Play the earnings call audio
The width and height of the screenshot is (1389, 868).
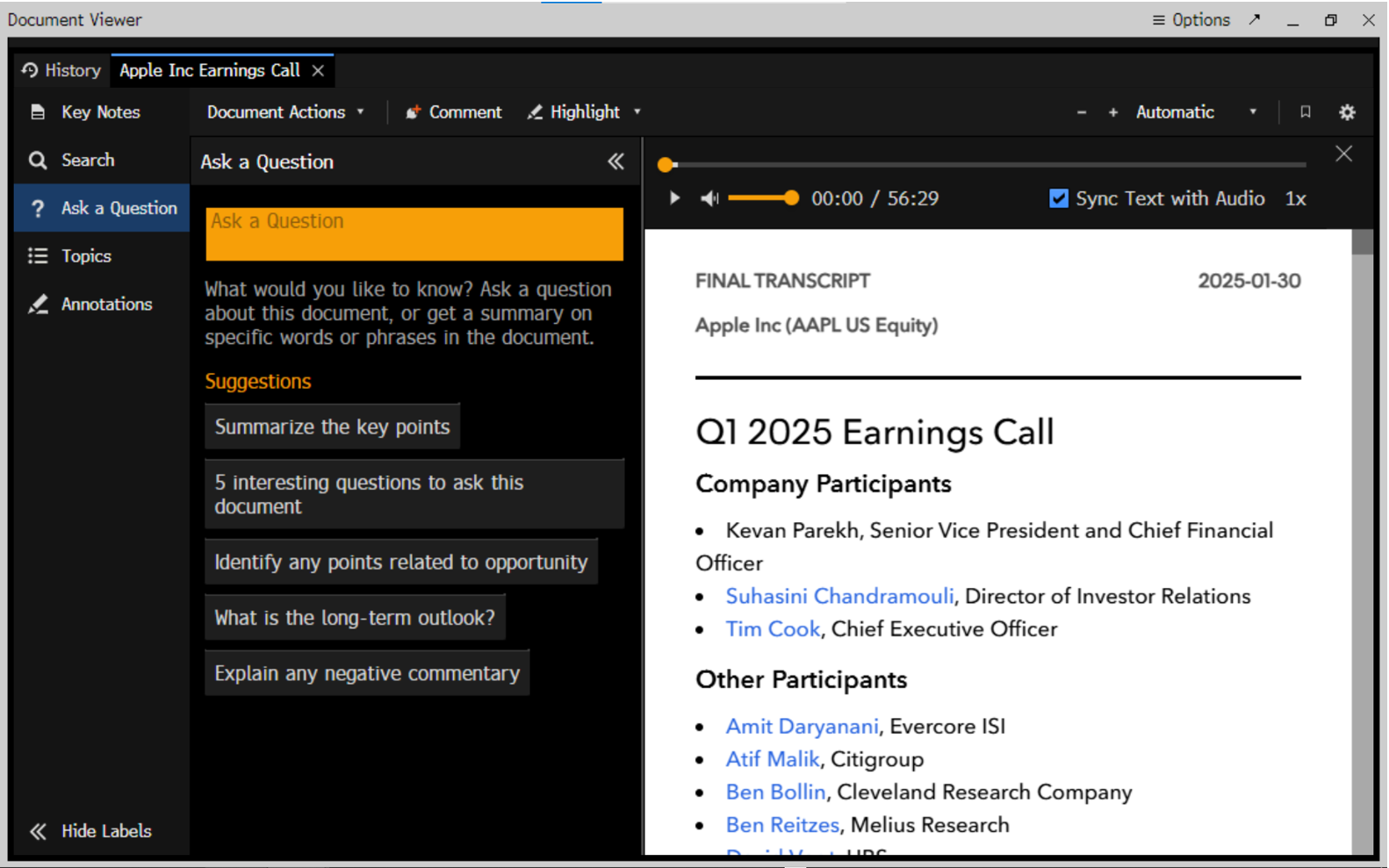(674, 198)
